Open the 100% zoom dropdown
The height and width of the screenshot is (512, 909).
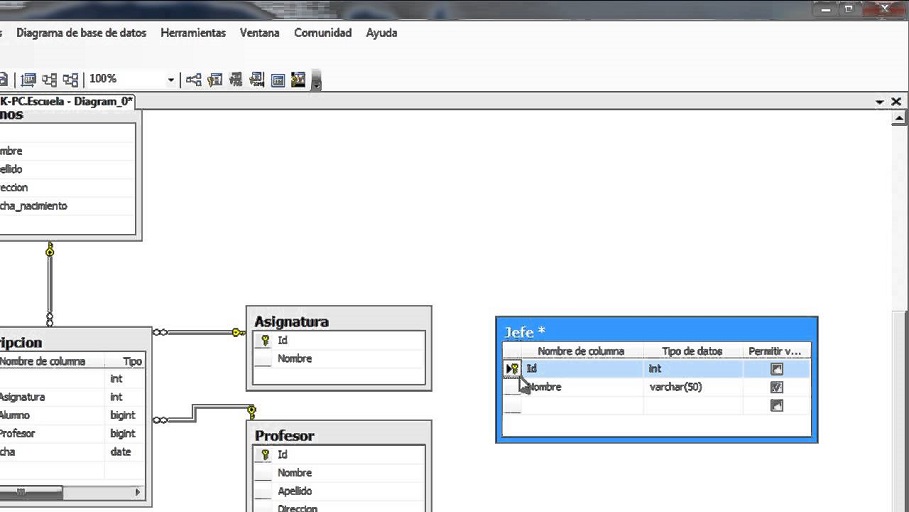[x=171, y=80]
